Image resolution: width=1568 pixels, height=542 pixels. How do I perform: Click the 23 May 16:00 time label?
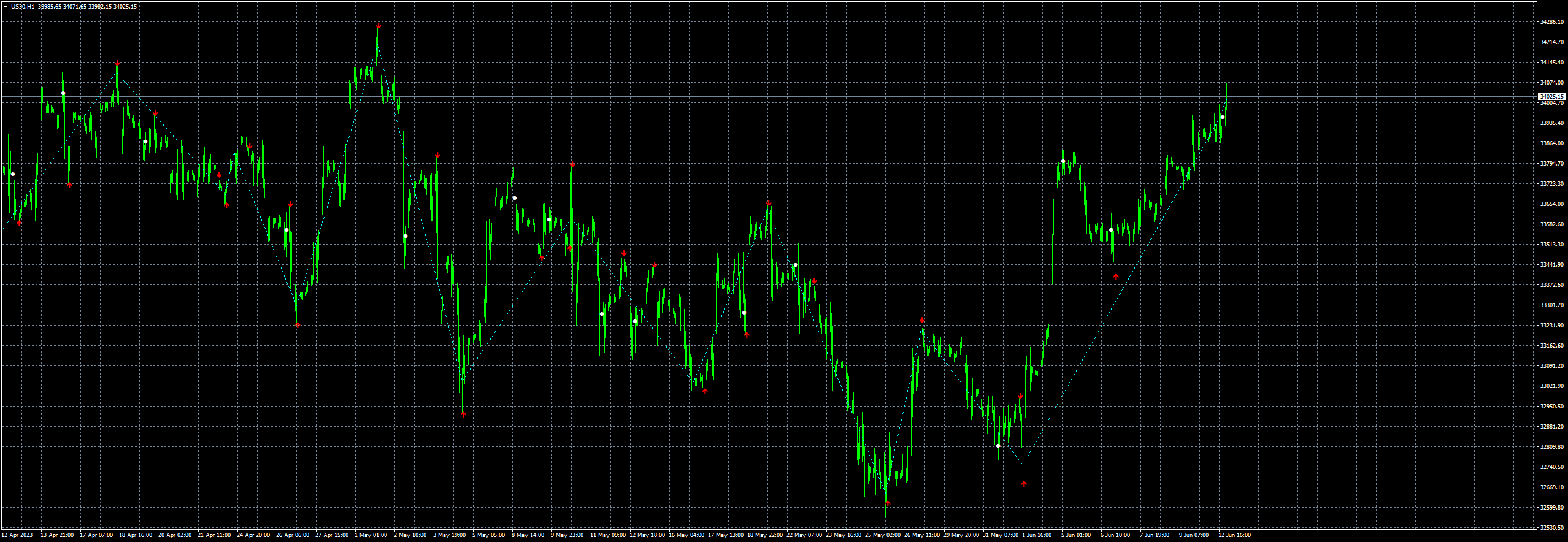[x=844, y=535]
